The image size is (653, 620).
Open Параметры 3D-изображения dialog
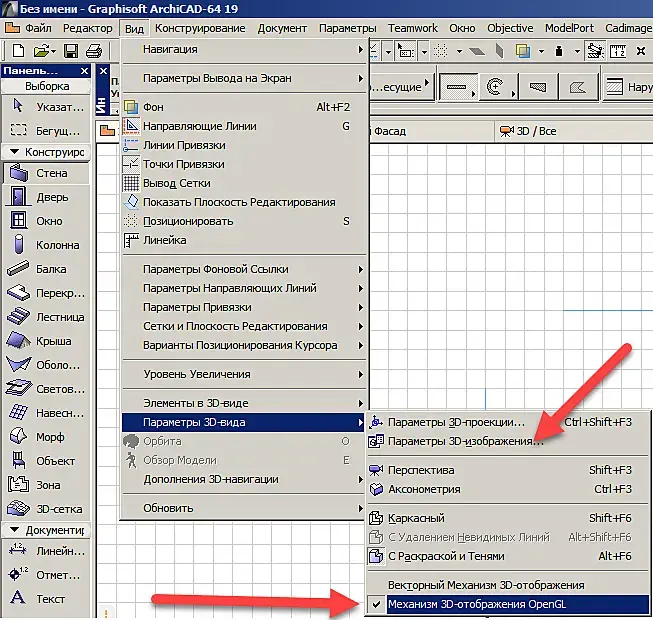point(508,441)
